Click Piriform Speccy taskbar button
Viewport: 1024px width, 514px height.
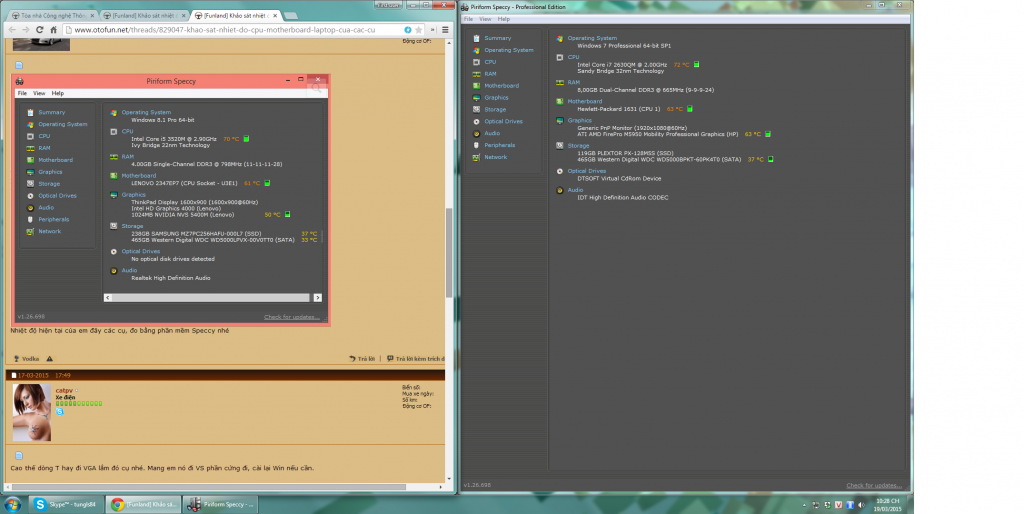(219, 504)
